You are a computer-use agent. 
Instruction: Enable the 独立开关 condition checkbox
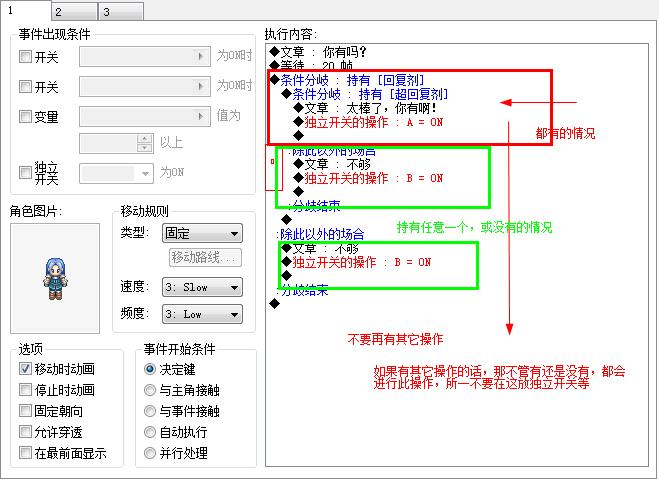25,172
